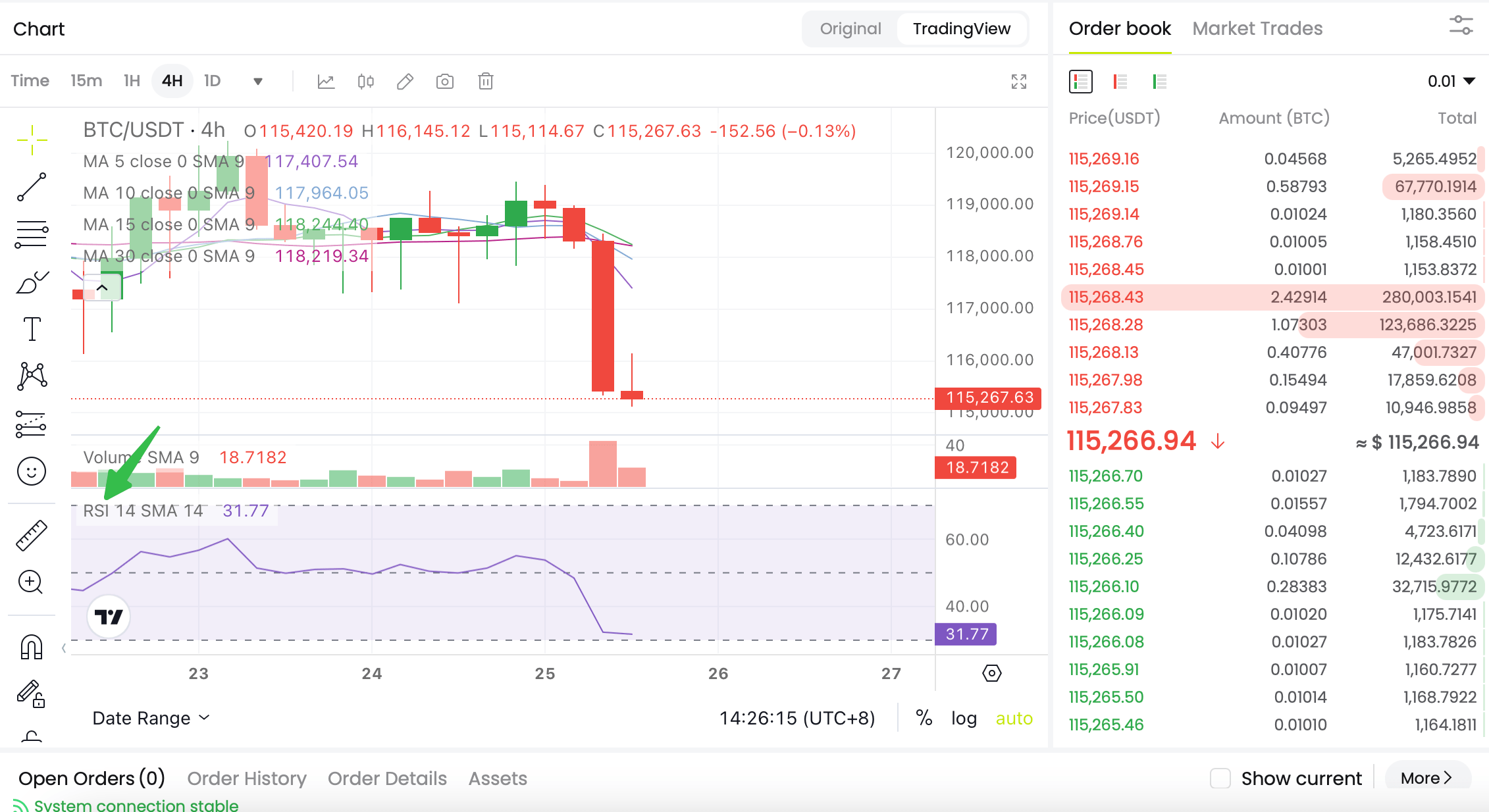1489x812 pixels.
Task: Open the Order Details tab
Action: 387,778
